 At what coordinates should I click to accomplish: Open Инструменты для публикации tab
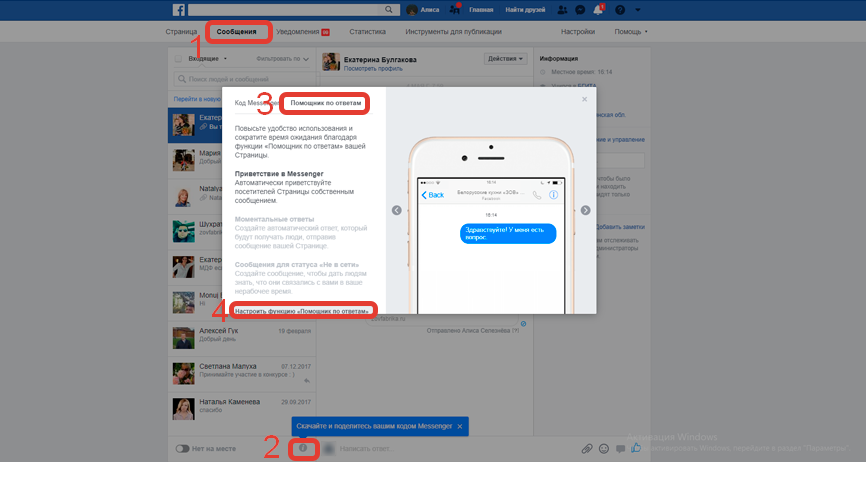pyautogui.click(x=453, y=32)
